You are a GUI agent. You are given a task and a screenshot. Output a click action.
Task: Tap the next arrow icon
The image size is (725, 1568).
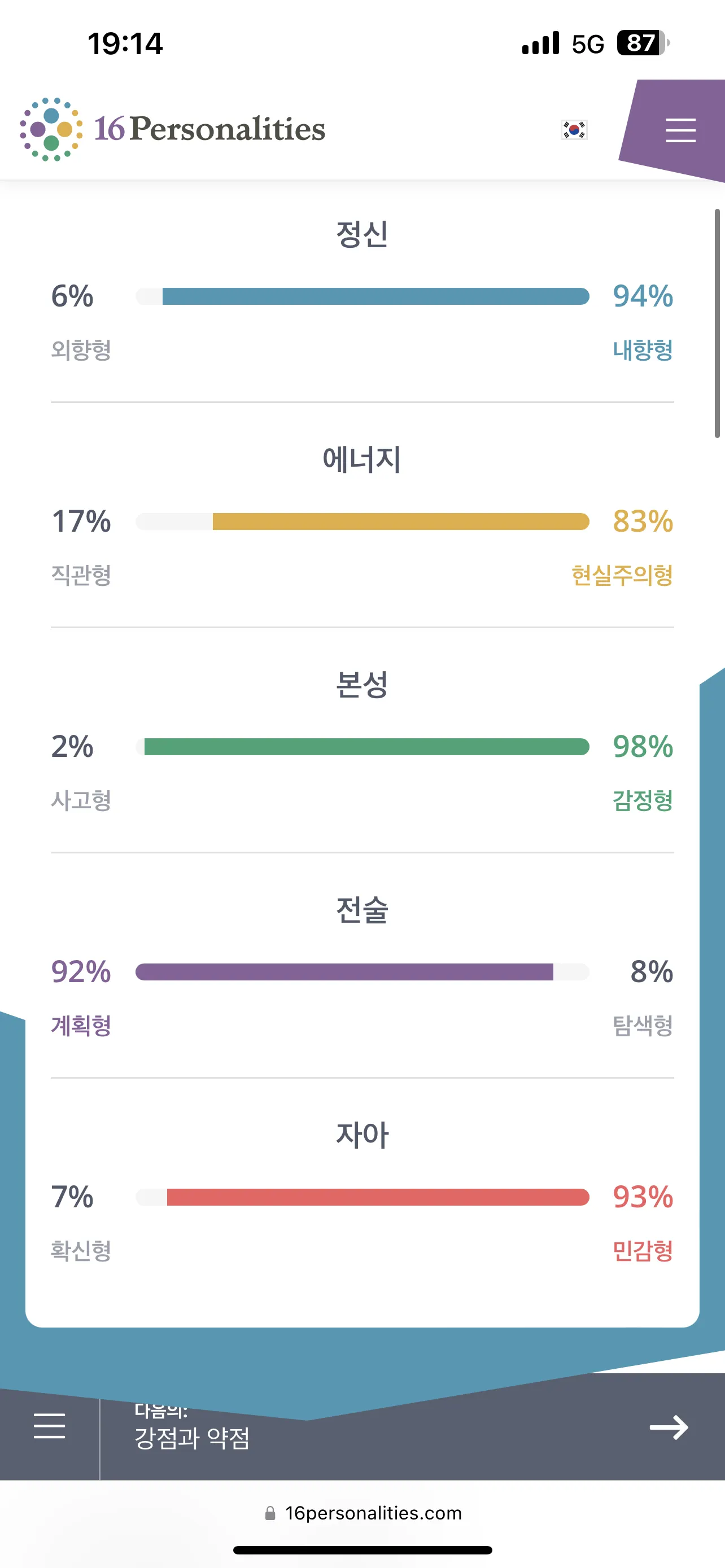pos(669,1427)
